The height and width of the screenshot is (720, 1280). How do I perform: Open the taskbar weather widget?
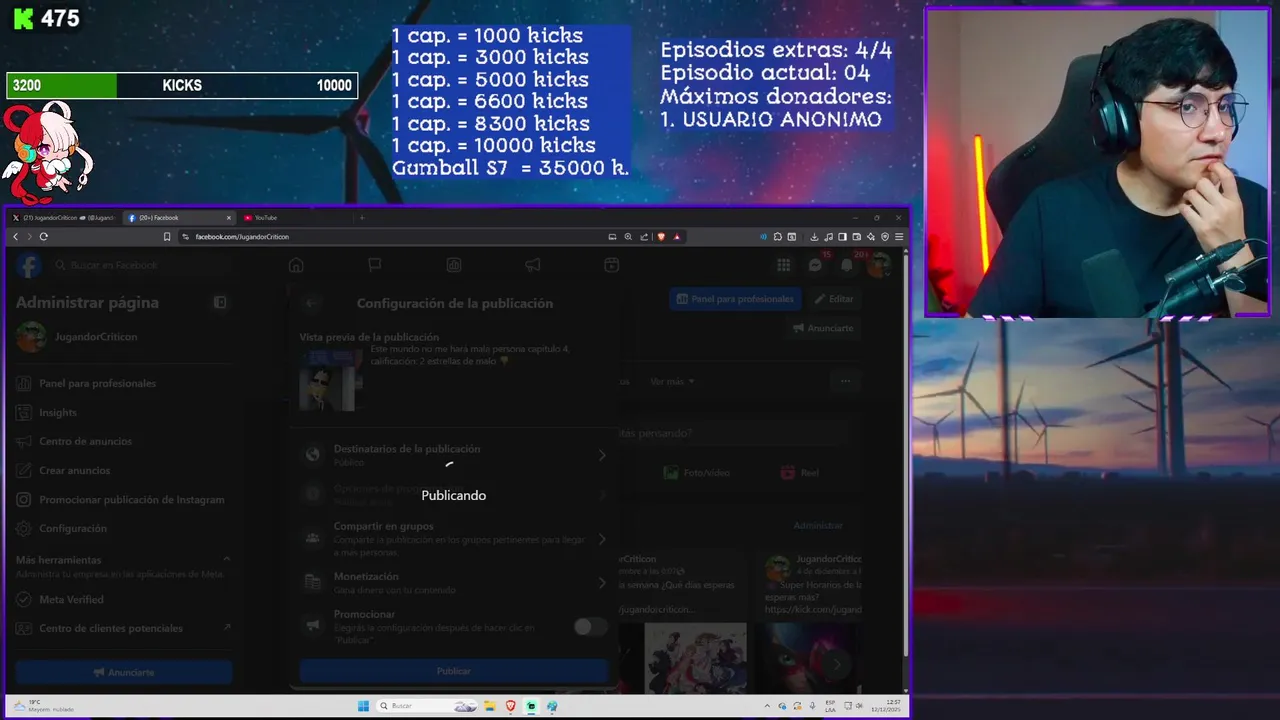coord(42,706)
